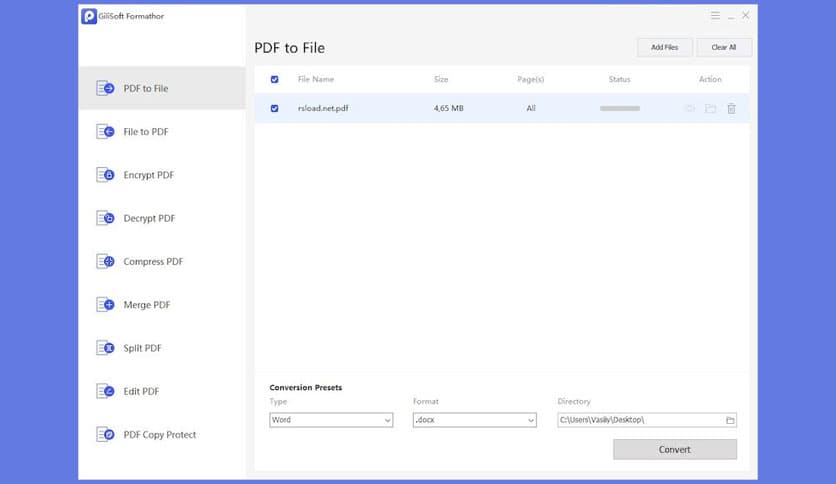The image size is (836, 484).
Task: Click the Conversion Presets heading
Action: tap(306, 388)
